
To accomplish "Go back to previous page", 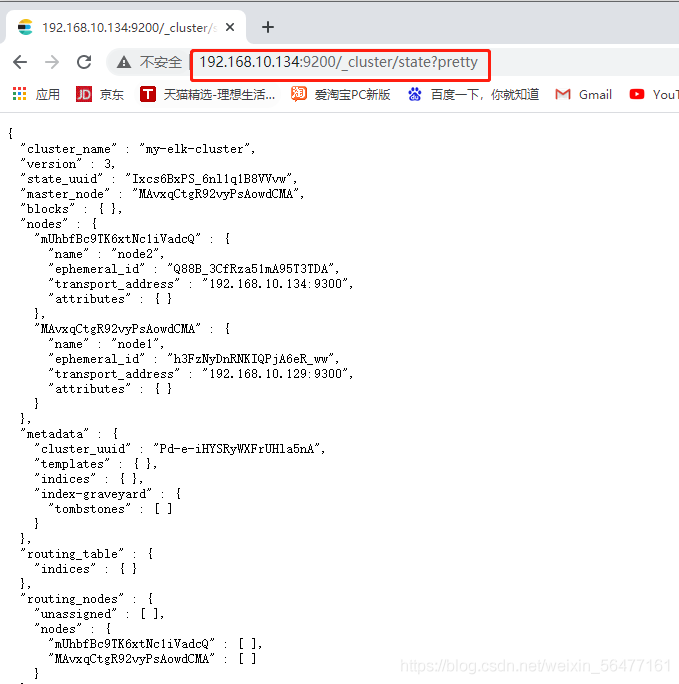I will pyautogui.click(x=20, y=62).
